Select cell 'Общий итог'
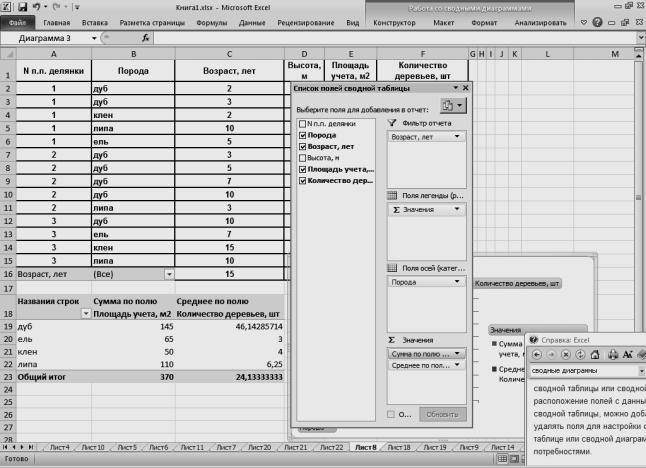 click(54, 377)
